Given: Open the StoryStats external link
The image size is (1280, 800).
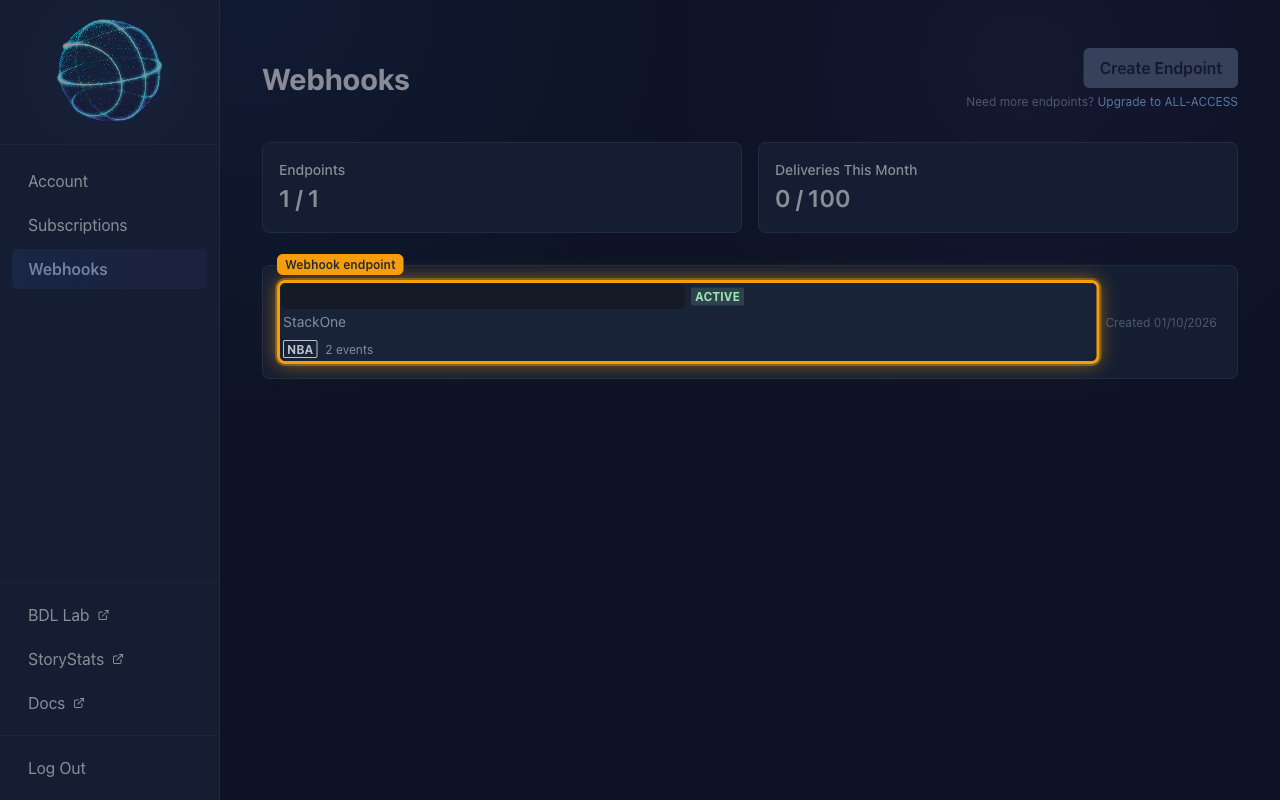Looking at the screenshot, I should pos(109,659).
